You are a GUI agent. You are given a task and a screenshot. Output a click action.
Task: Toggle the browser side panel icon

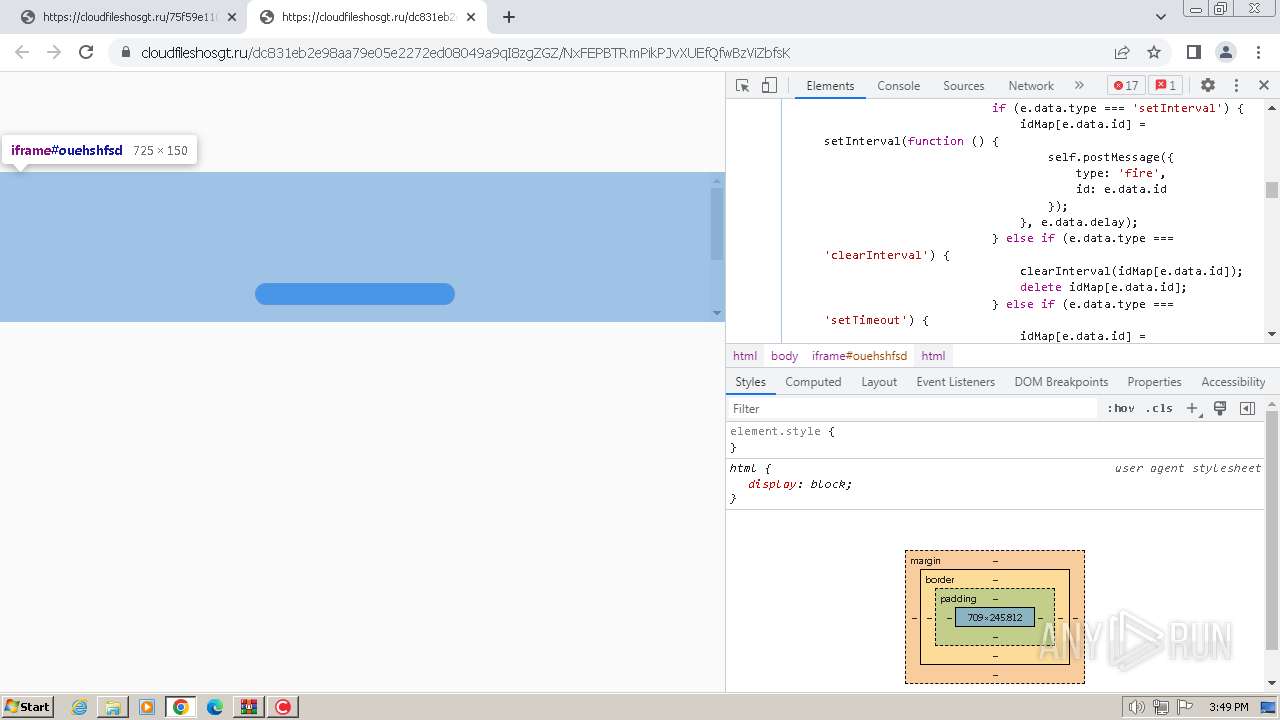[x=1193, y=52]
